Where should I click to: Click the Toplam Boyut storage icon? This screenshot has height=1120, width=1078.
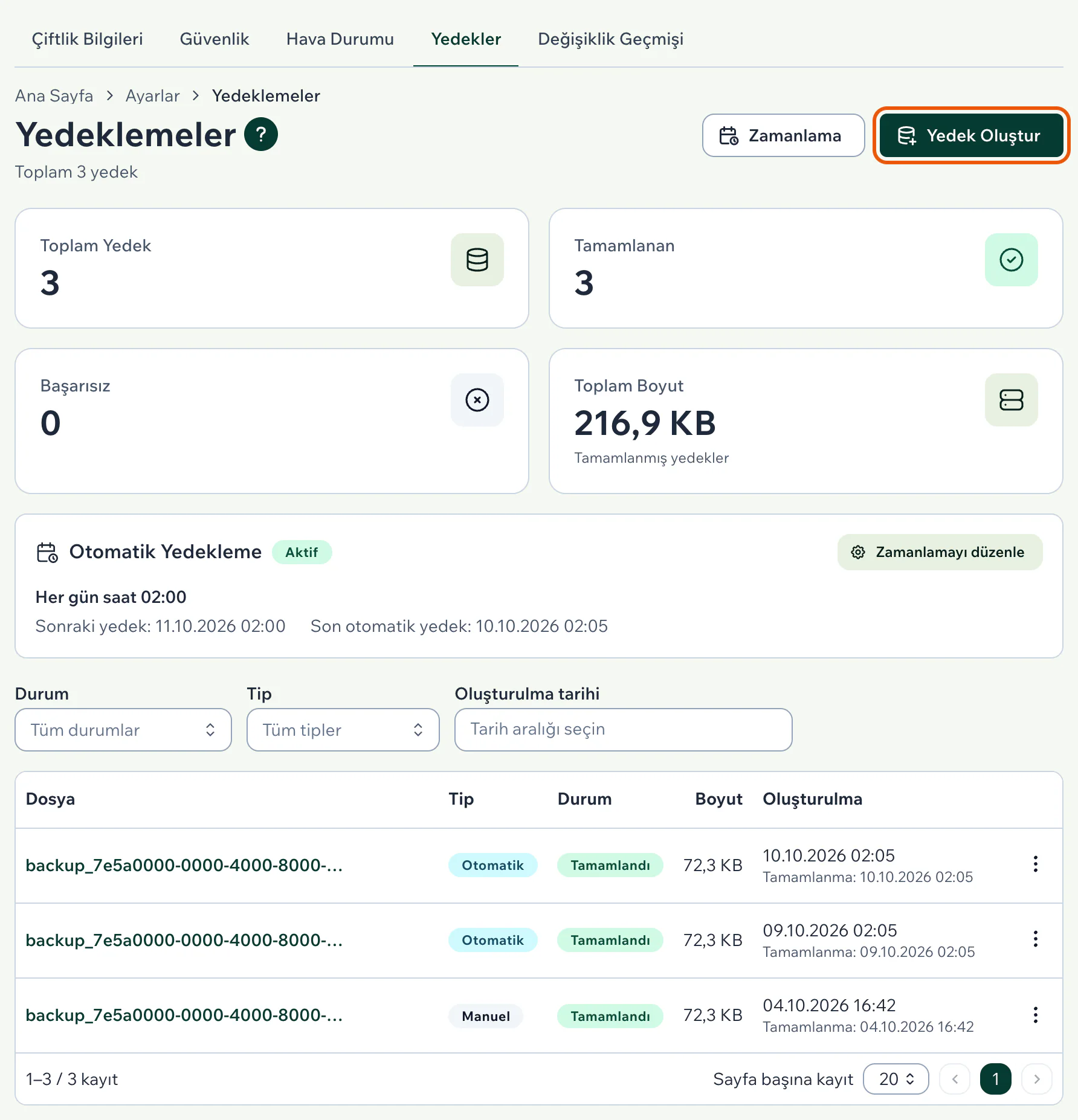click(x=1012, y=400)
